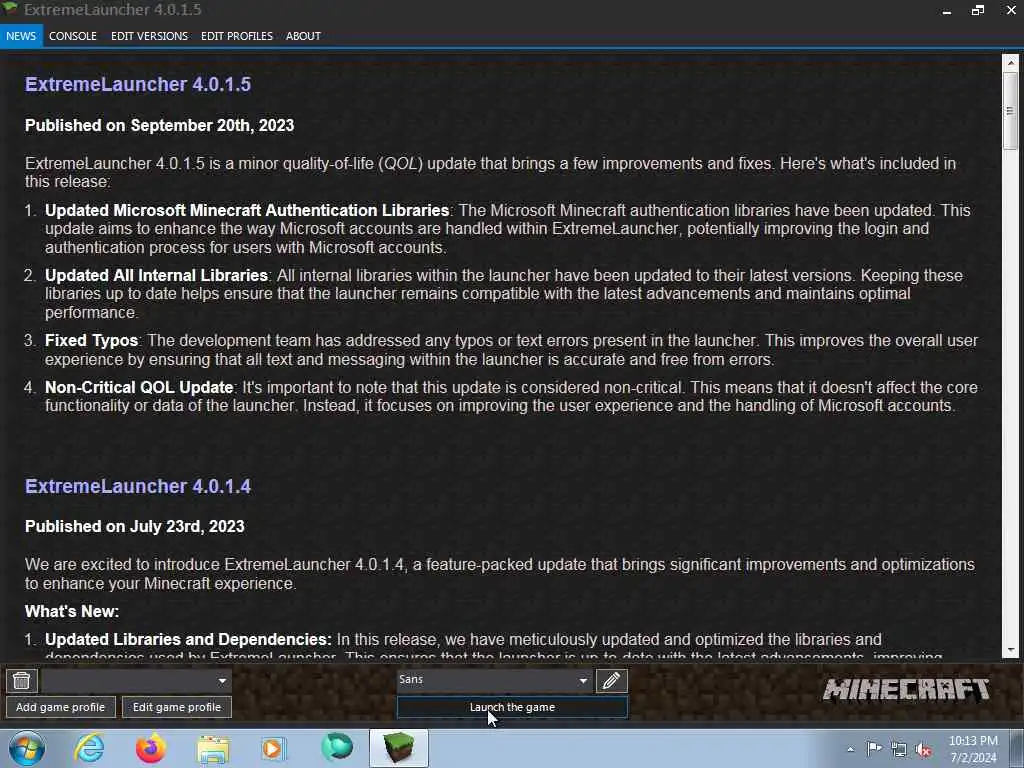Click the Launch the game button

click(512, 707)
